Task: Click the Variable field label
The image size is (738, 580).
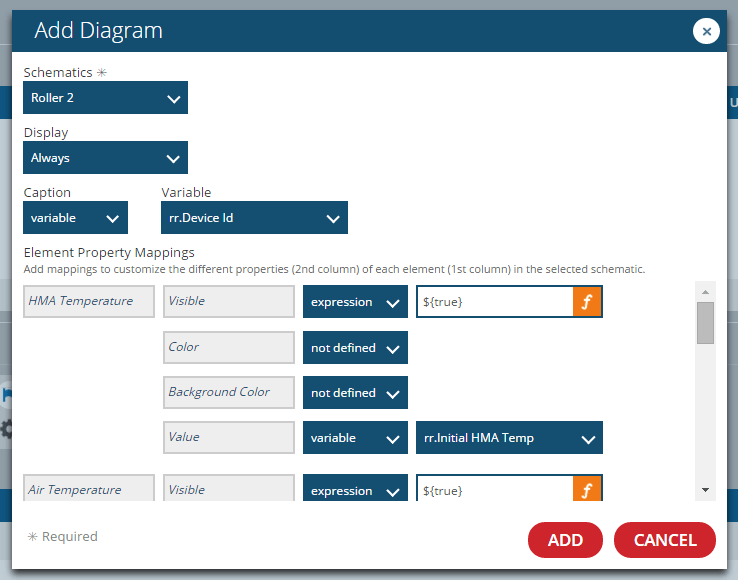Action: 186,193
